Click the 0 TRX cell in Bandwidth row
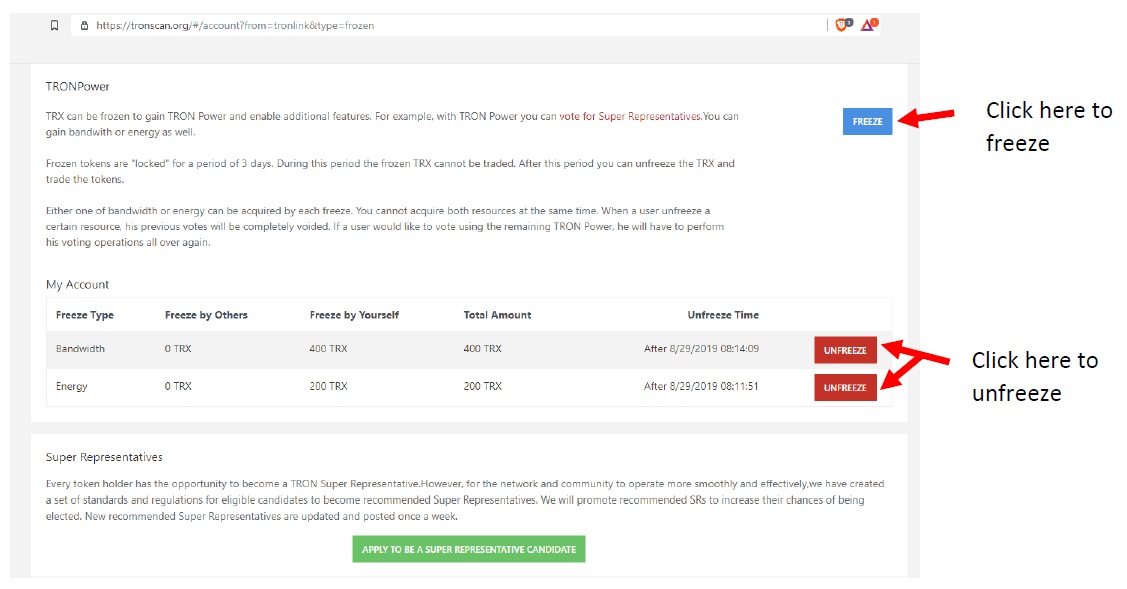 [178, 349]
